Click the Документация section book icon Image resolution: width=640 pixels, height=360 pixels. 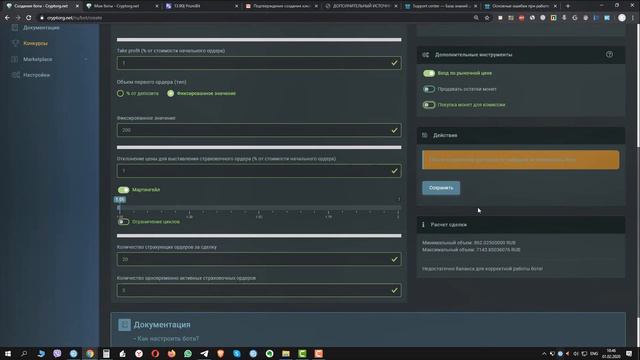coord(124,324)
